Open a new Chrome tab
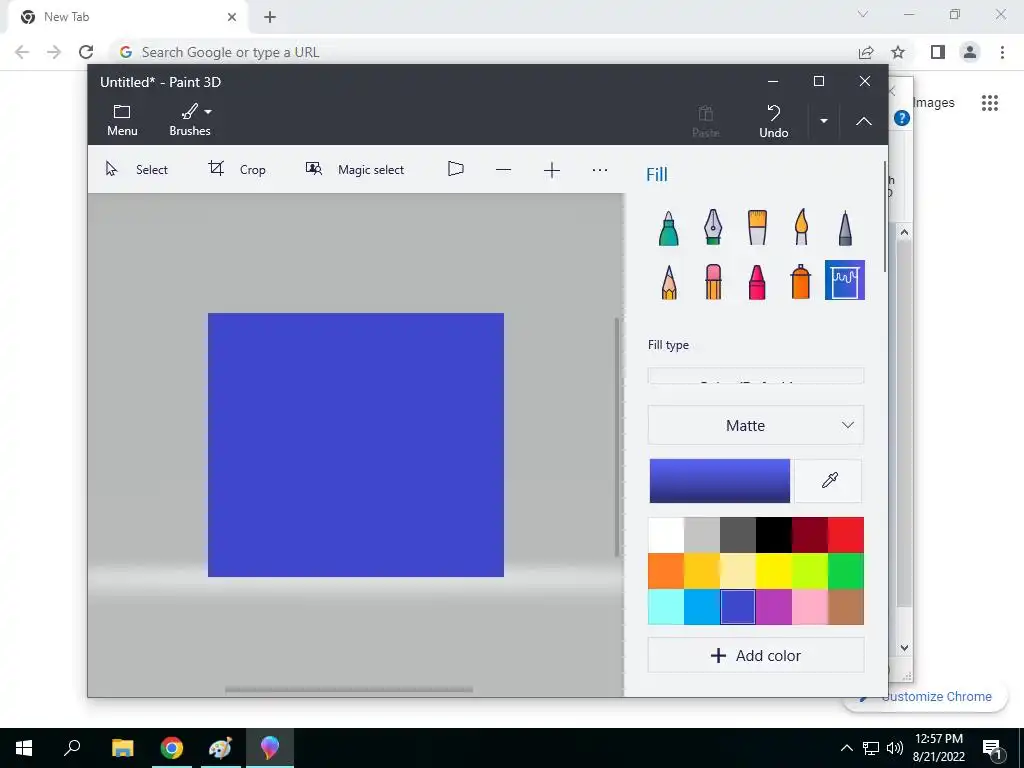 pos(270,17)
